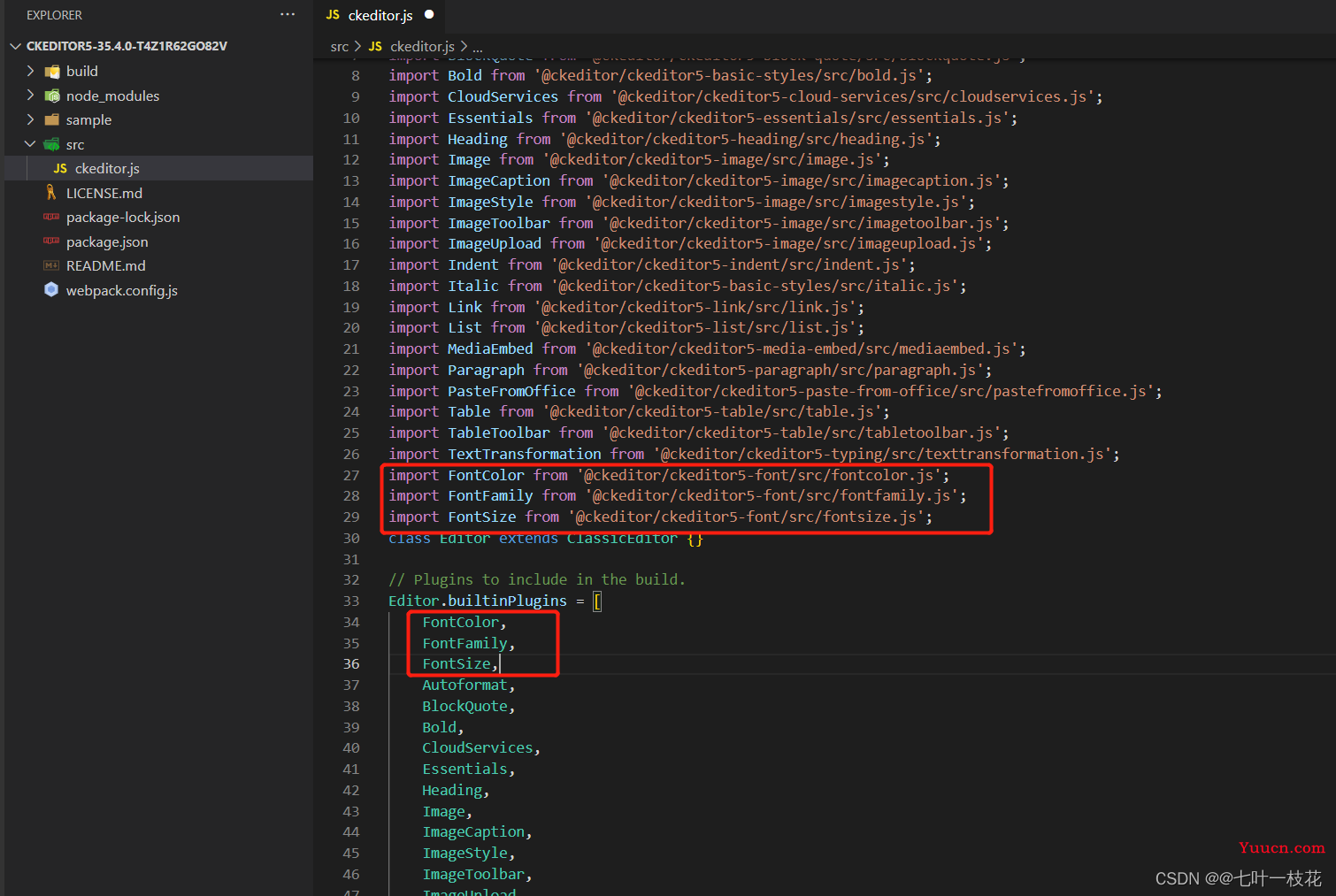Click FontFamily in builtinPlugins array
The height and width of the screenshot is (896, 1336).
coord(465,643)
